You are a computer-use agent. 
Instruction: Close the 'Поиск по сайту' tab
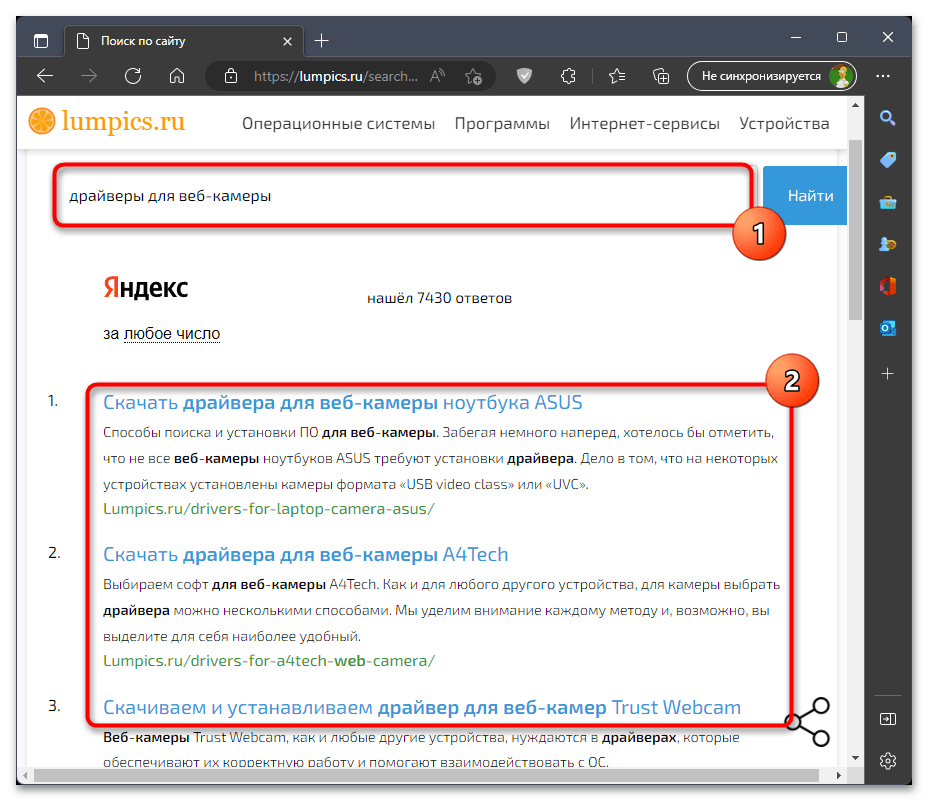pos(287,41)
